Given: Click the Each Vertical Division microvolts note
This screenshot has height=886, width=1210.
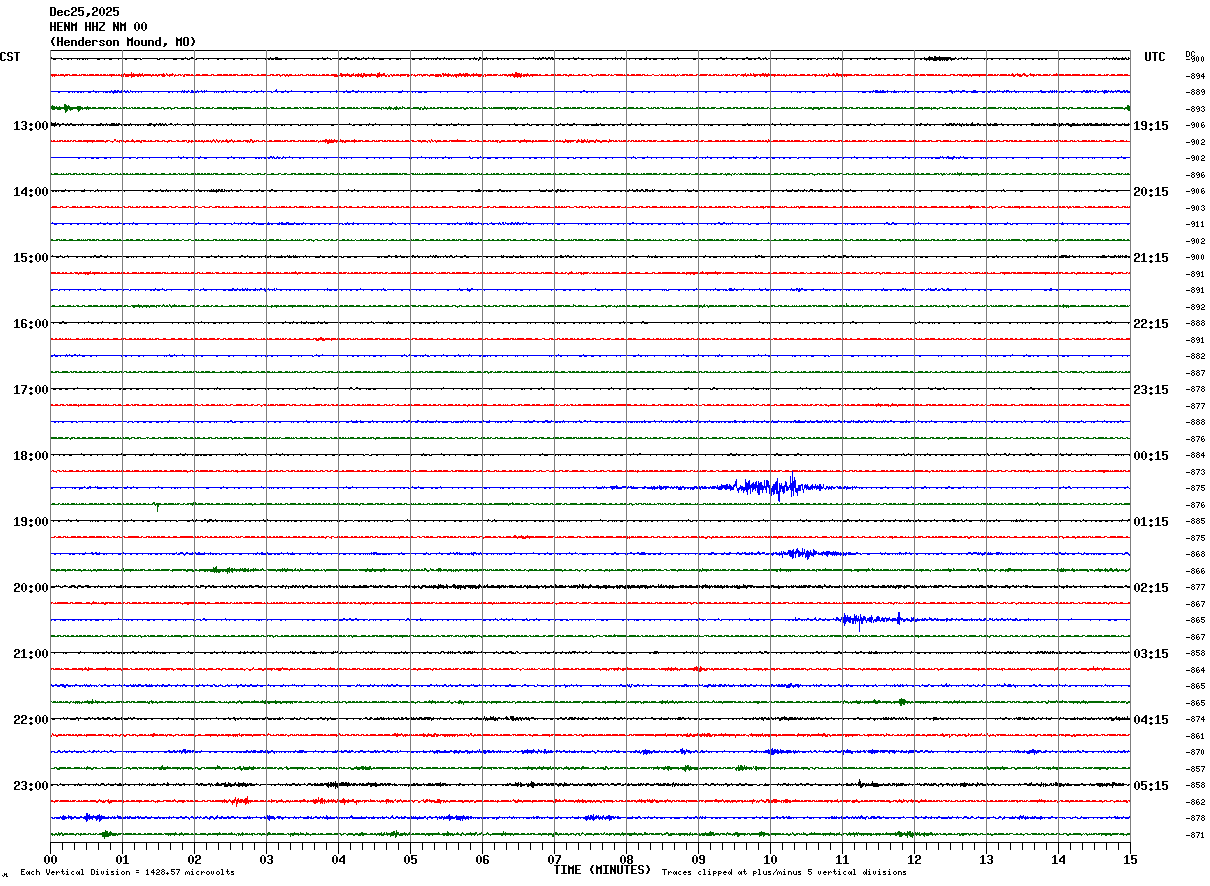Looking at the screenshot, I should click(x=127, y=872).
